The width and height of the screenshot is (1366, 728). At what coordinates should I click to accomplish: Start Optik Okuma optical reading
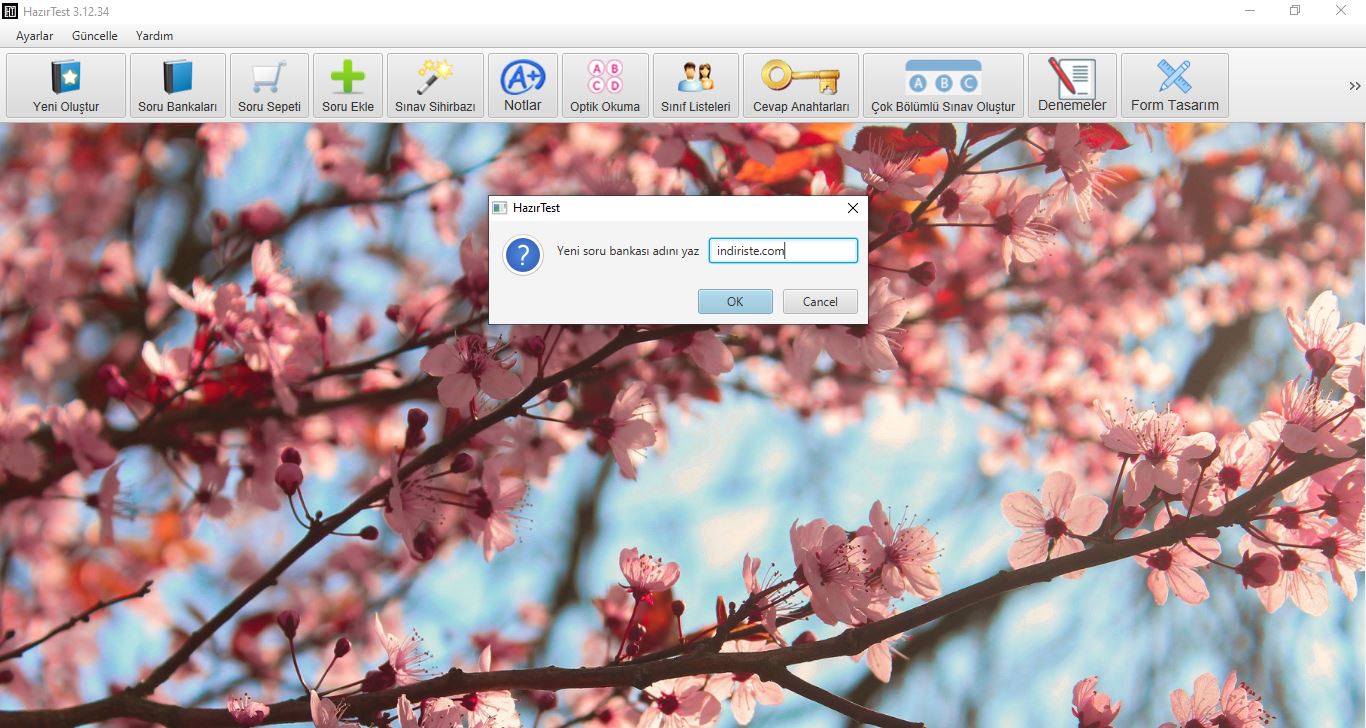tap(605, 86)
